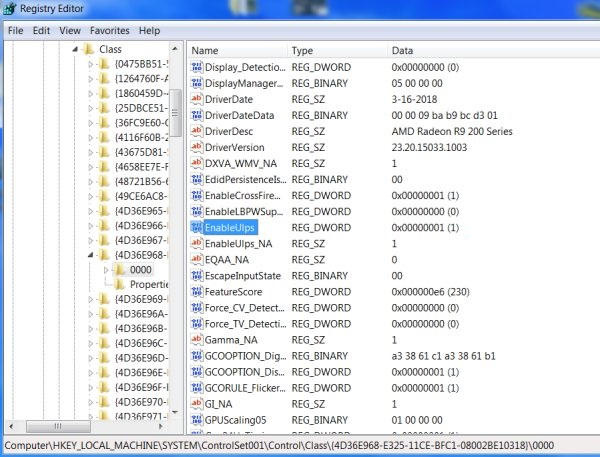Screen dimensions: 600x457
Task: Click the GI_NA string icon
Action: click(x=196, y=404)
